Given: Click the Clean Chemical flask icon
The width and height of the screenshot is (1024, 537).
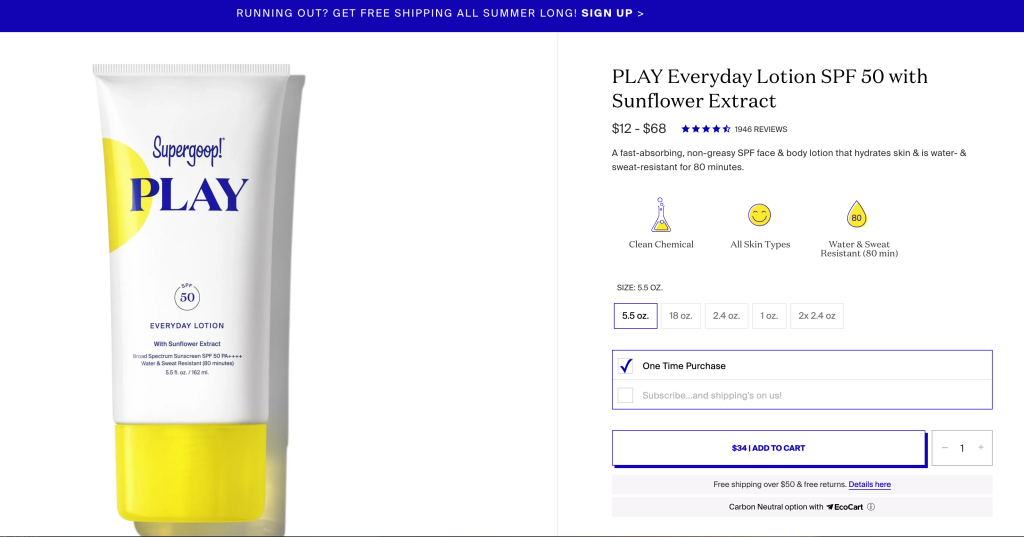Looking at the screenshot, I should coord(660,215).
